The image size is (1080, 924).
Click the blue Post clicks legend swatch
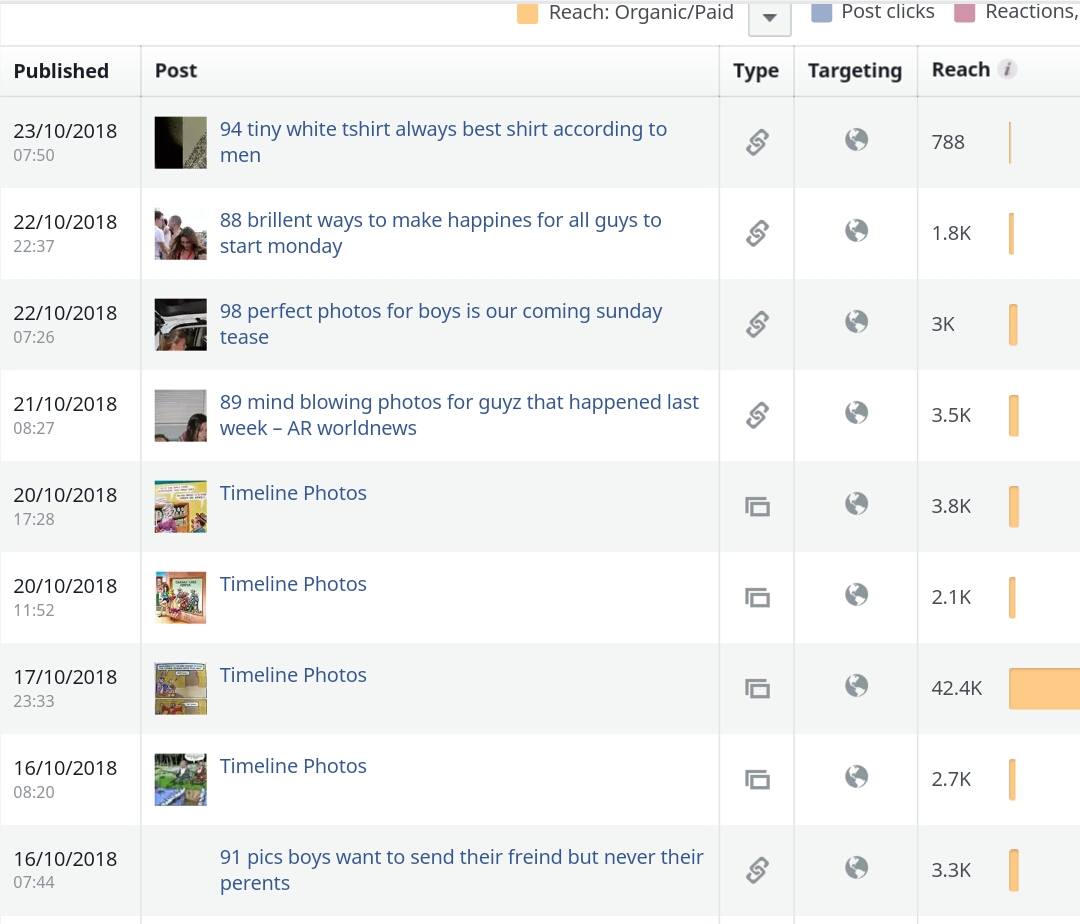coord(822,13)
